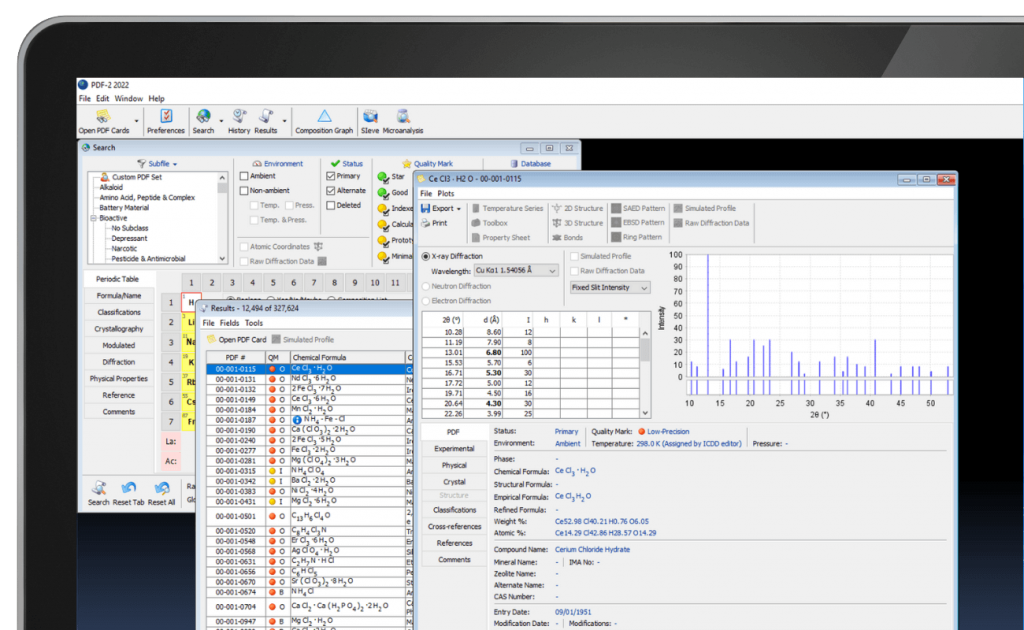
Task: Collapse the Bioactive tree node
Action: pos(93,218)
